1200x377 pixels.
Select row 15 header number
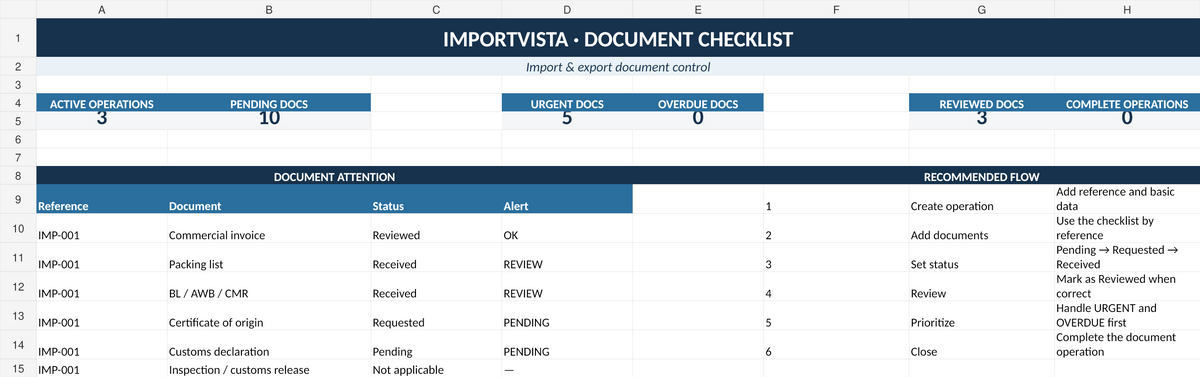[18, 369]
